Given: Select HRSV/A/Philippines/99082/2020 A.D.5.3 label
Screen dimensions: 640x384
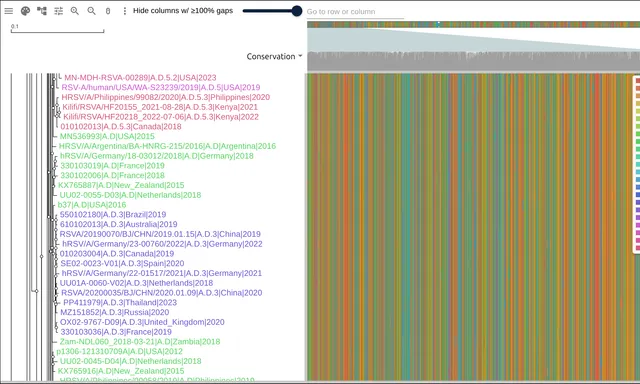Looking at the screenshot, I should click(165, 97).
